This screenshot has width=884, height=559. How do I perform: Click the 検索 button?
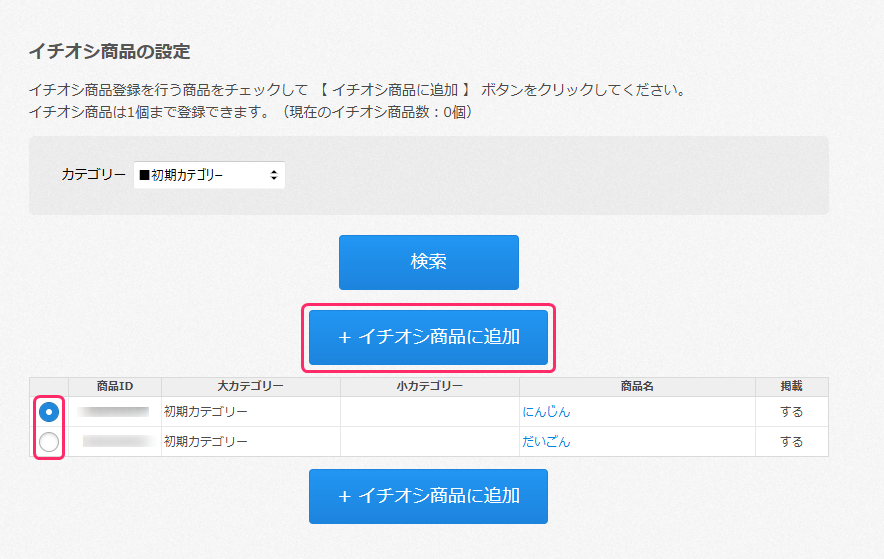(428, 262)
